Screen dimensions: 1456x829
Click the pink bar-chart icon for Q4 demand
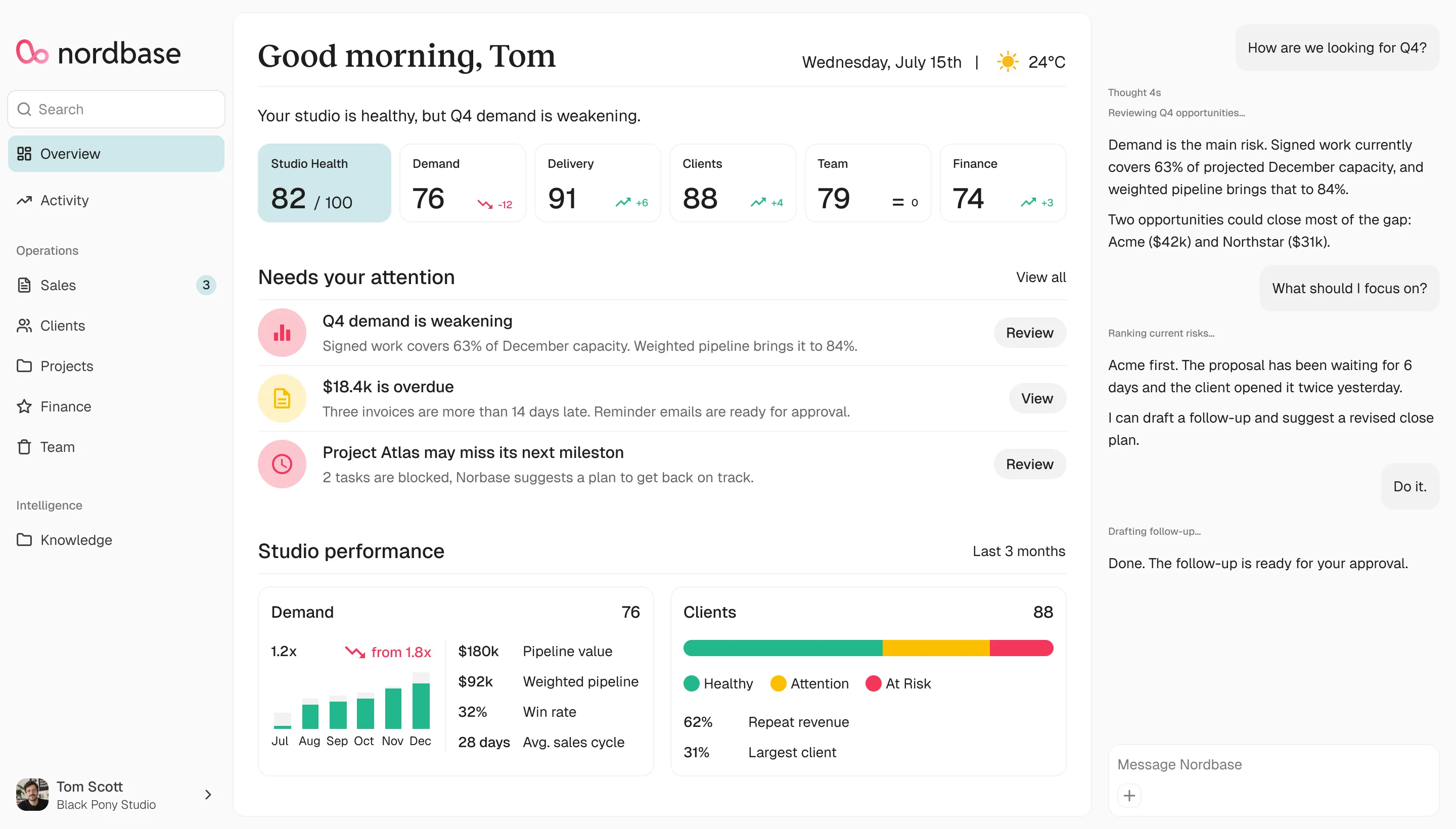click(282, 333)
